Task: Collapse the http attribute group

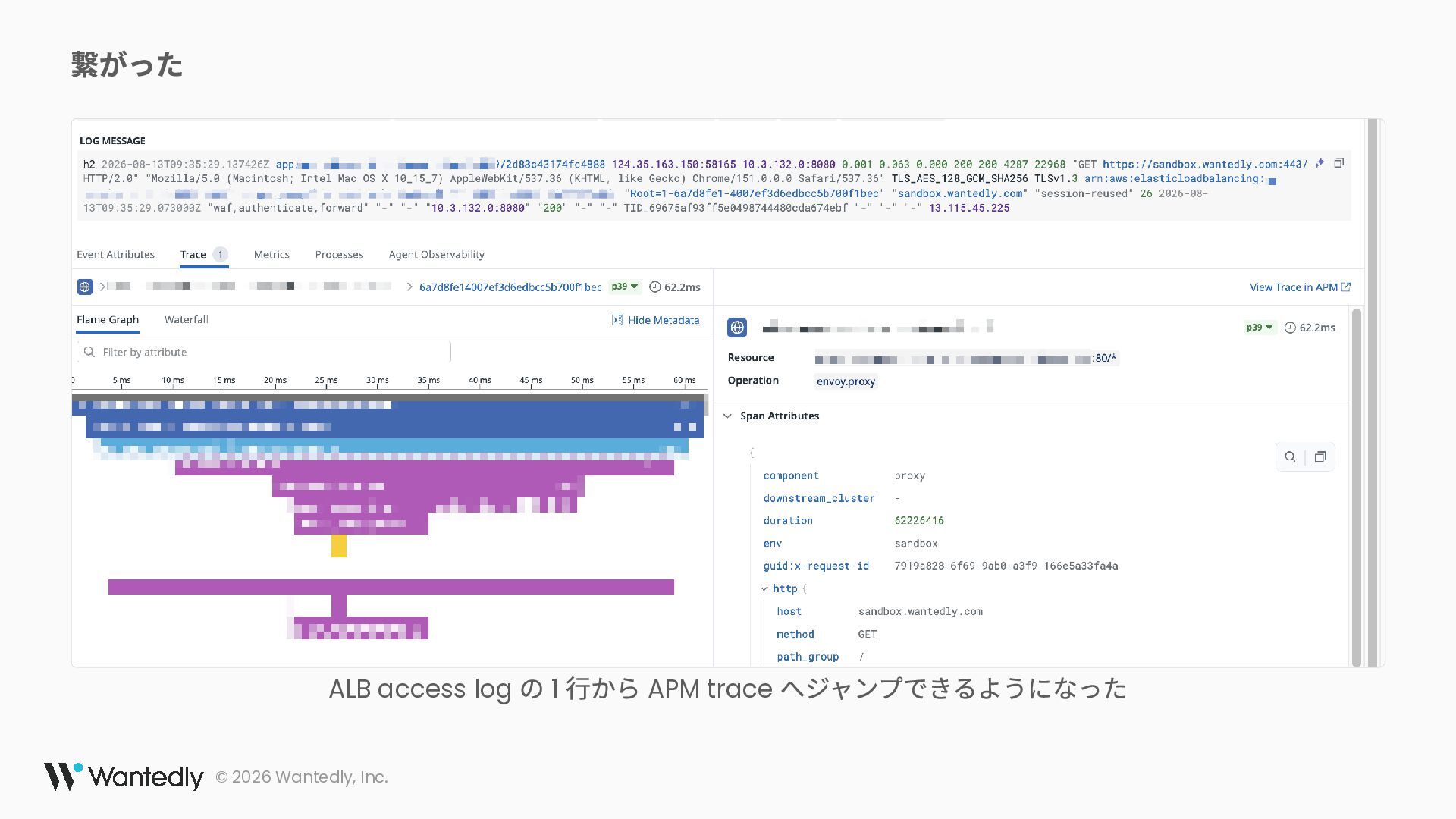Action: click(764, 588)
